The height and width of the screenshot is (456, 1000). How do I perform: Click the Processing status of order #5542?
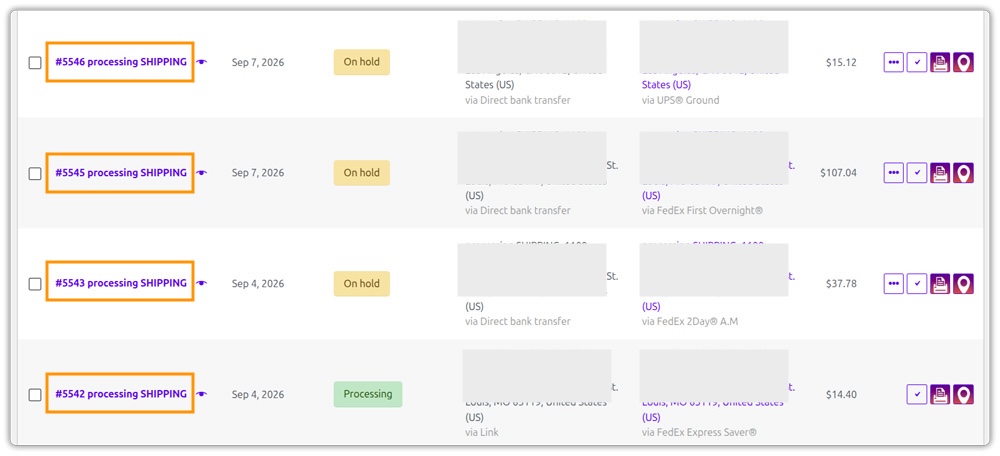[368, 394]
